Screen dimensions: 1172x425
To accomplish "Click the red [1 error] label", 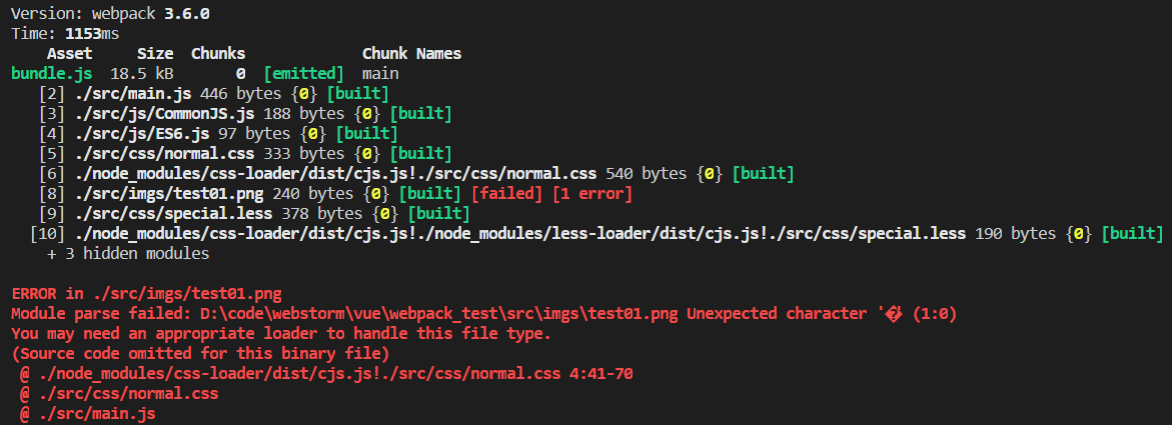I will coord(592,194).
